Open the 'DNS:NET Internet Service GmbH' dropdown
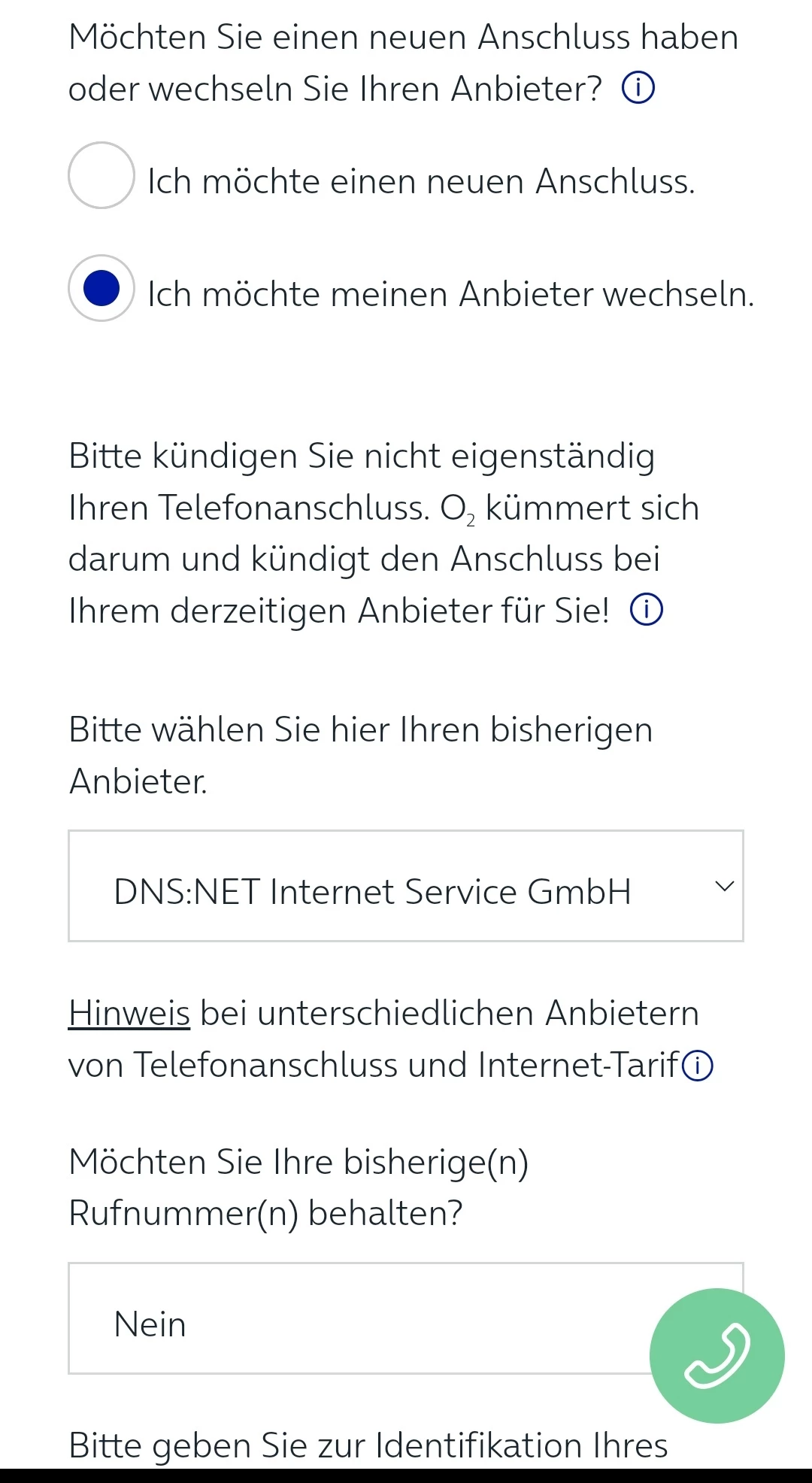Viewport: 812px width, 1483px height. (x=372, y=892)
